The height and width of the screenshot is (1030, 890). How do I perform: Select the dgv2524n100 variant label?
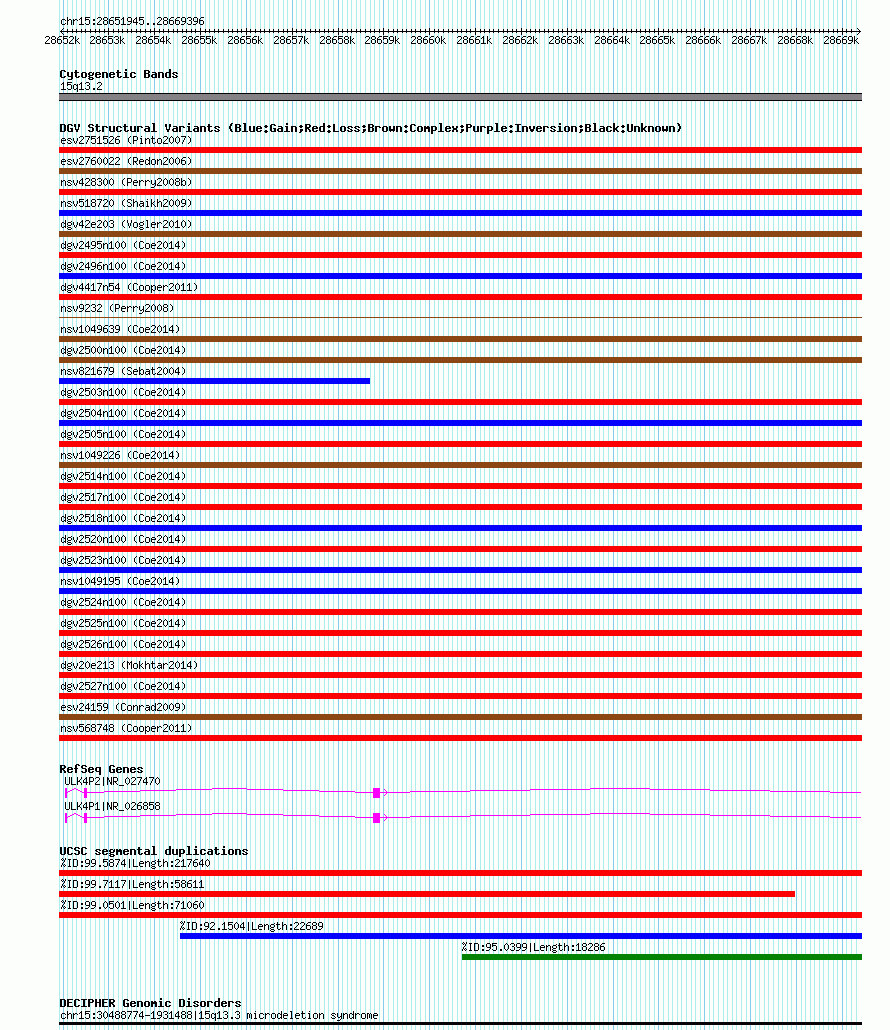point(123,602)
